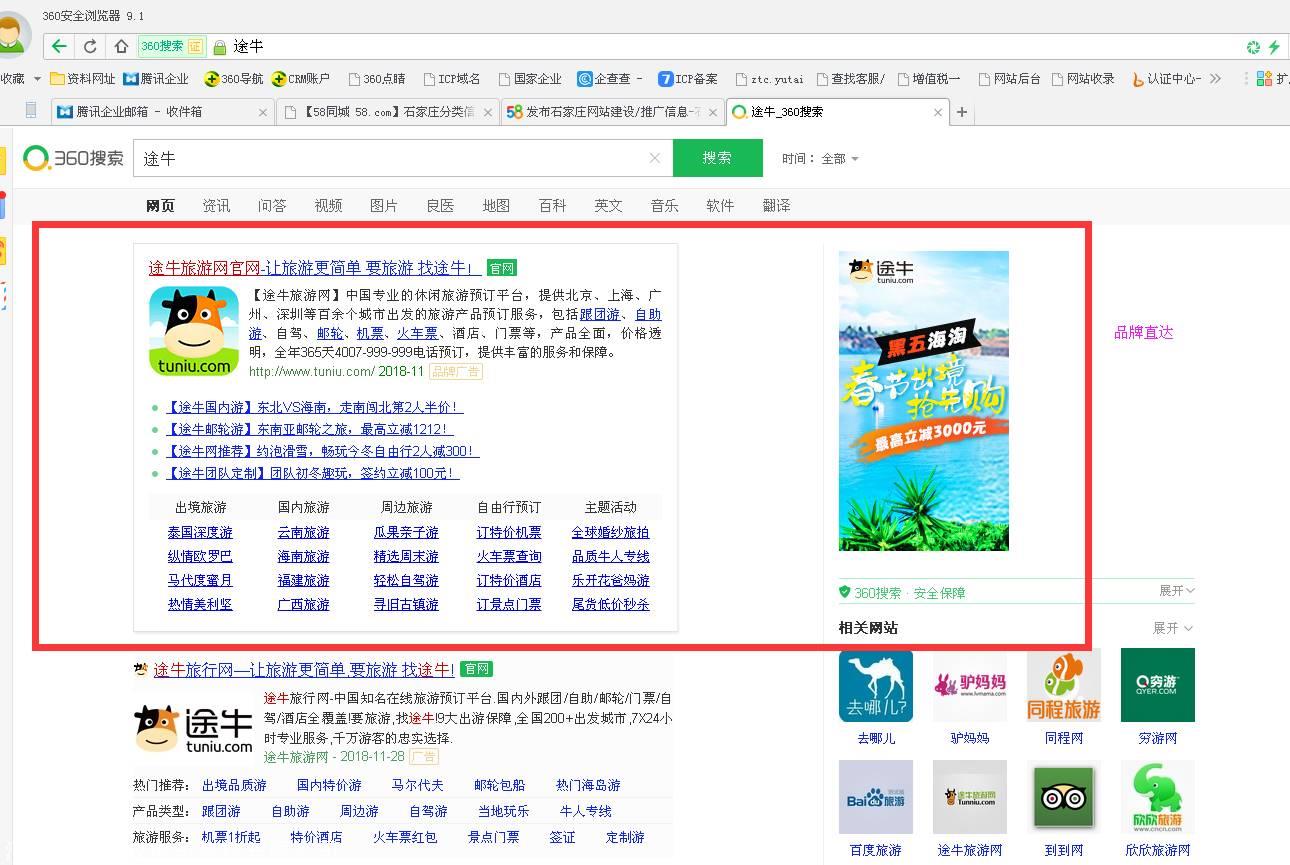Viewport: 1290px width, 865px height.
Task: Click the http://www.tuniu.com/ URL text
Action: [312, 371]
